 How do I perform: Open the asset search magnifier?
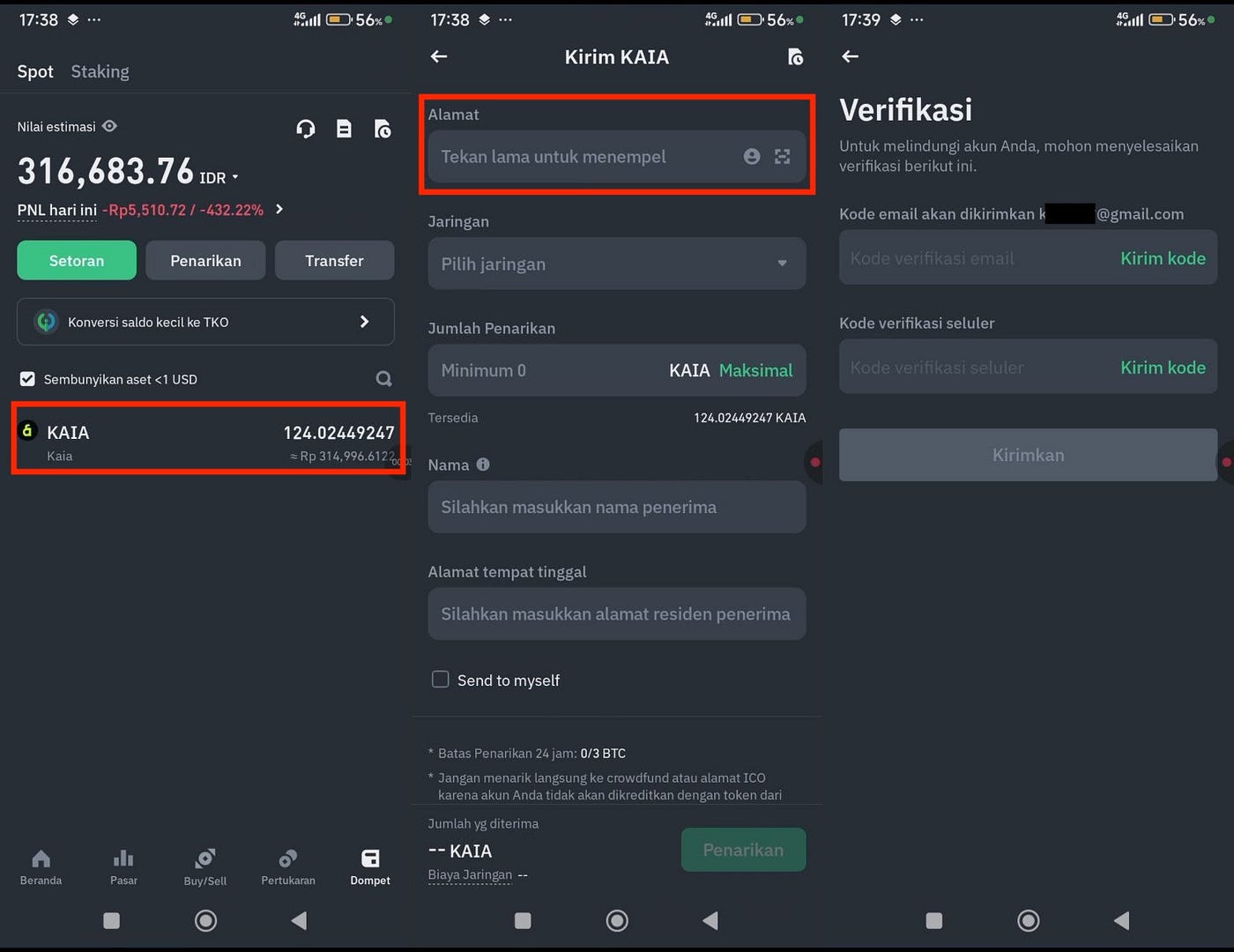(383, 378)
